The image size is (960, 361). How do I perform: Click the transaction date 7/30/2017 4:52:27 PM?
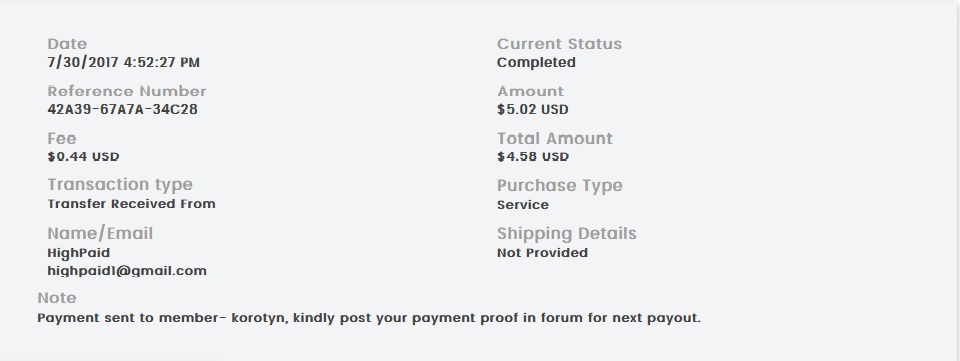tap(124, 62)
